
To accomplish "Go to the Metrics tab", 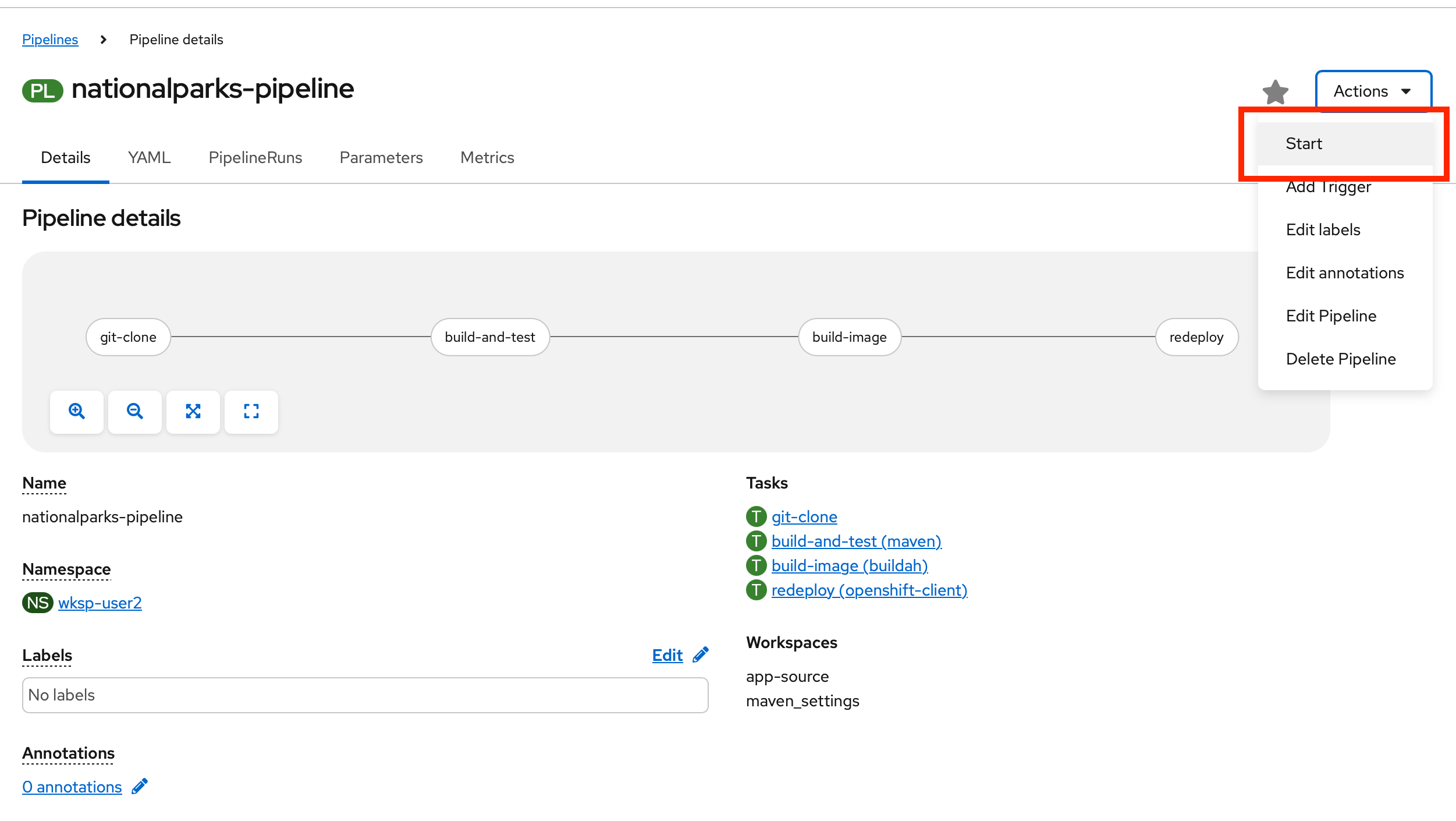I will pos(487,158).
